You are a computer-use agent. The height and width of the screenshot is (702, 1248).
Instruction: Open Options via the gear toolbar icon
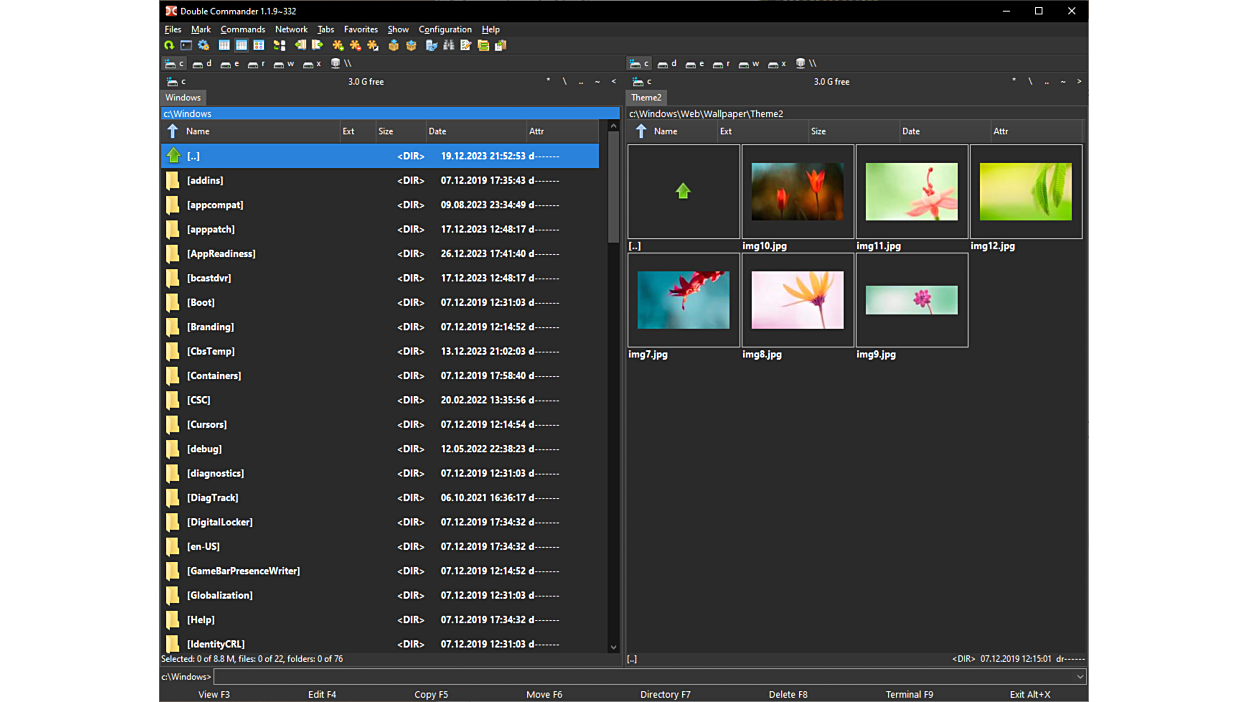coord(203,46)
